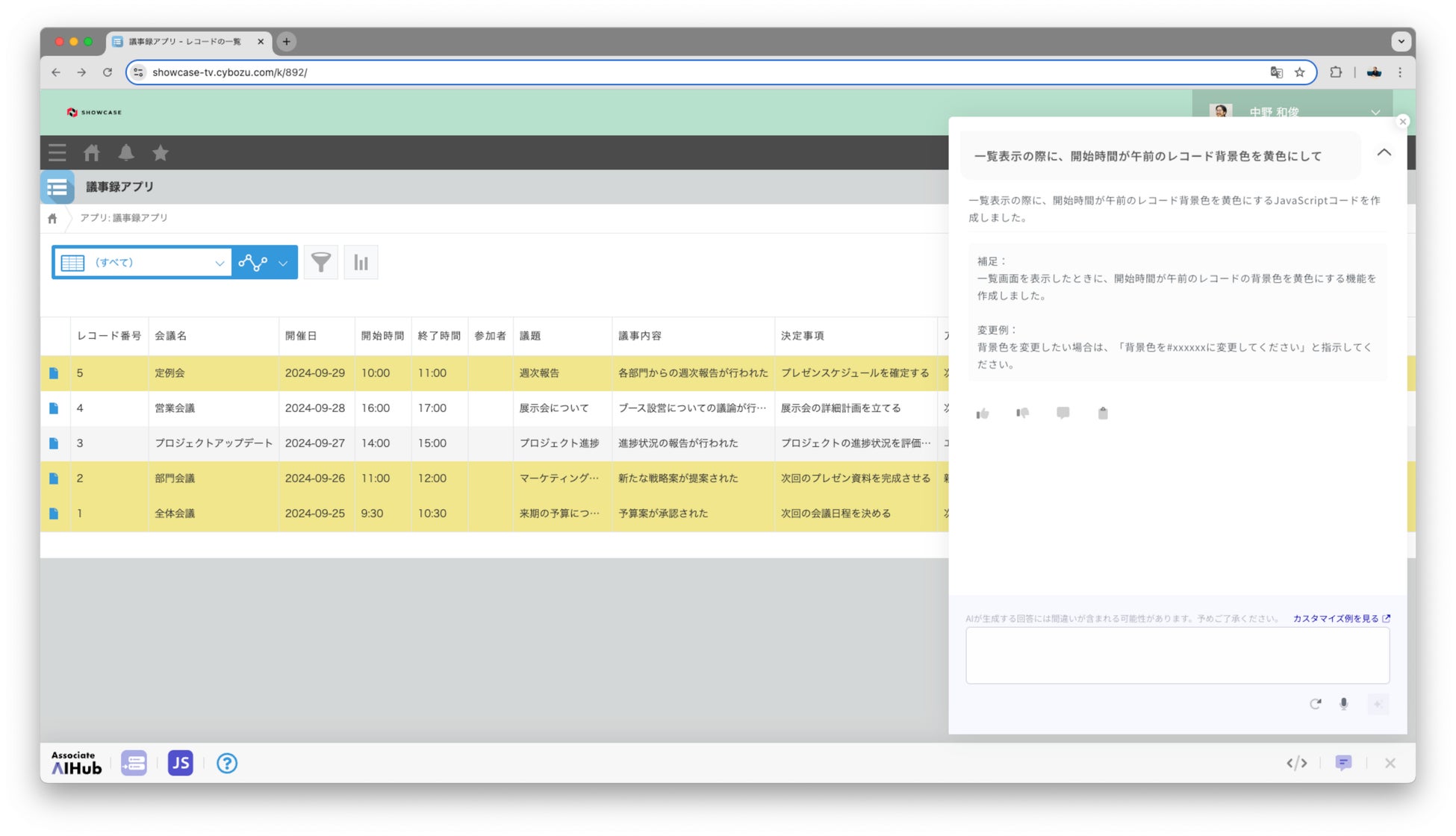Click the AI chat message input box

(x=1177, y=655)
